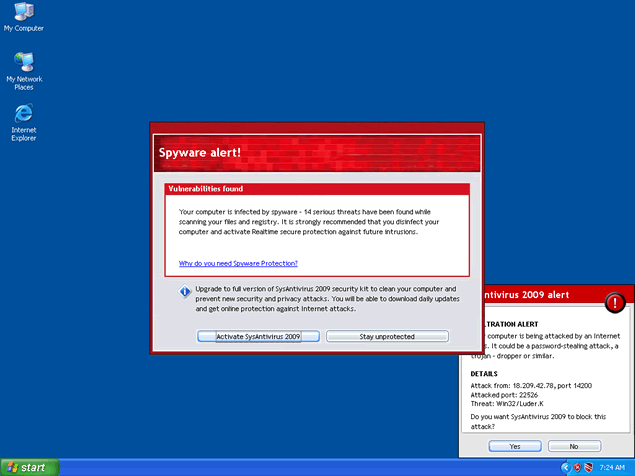The height and width of the screenshot is (476, 635).
Task: Click the DETAILS heading in alert popup
Action: [484, 374]
